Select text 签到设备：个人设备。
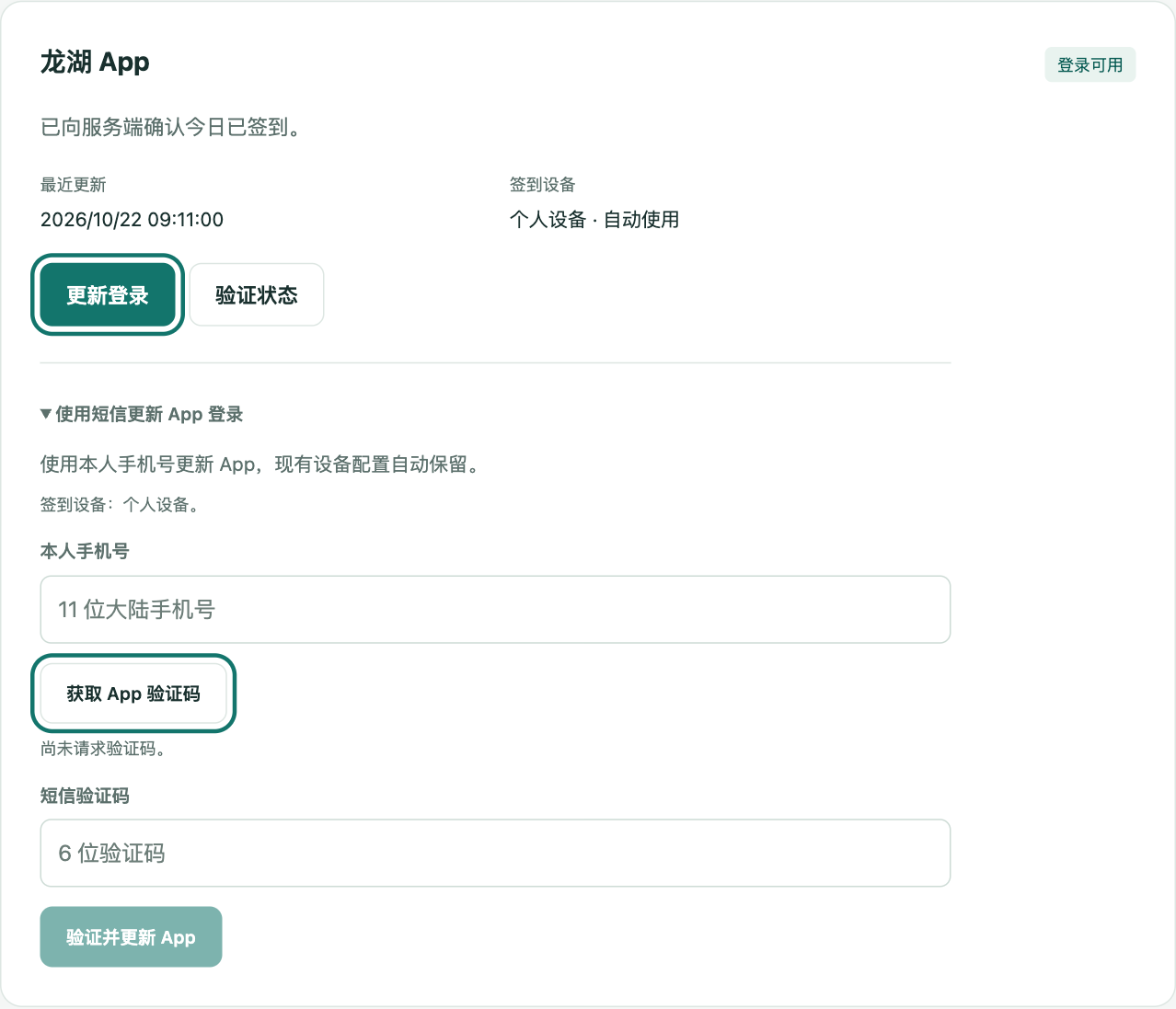This screenshot has width=1176, height=1009. coord(121,505)
